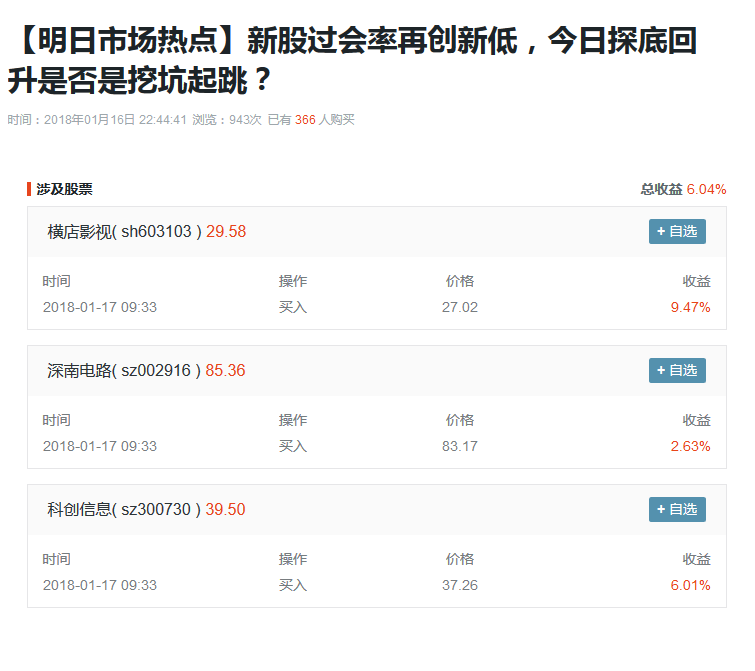Add 科创信息 to watchlist with 自选 button
The image size is (755, 671).
[x=677, y=509]
